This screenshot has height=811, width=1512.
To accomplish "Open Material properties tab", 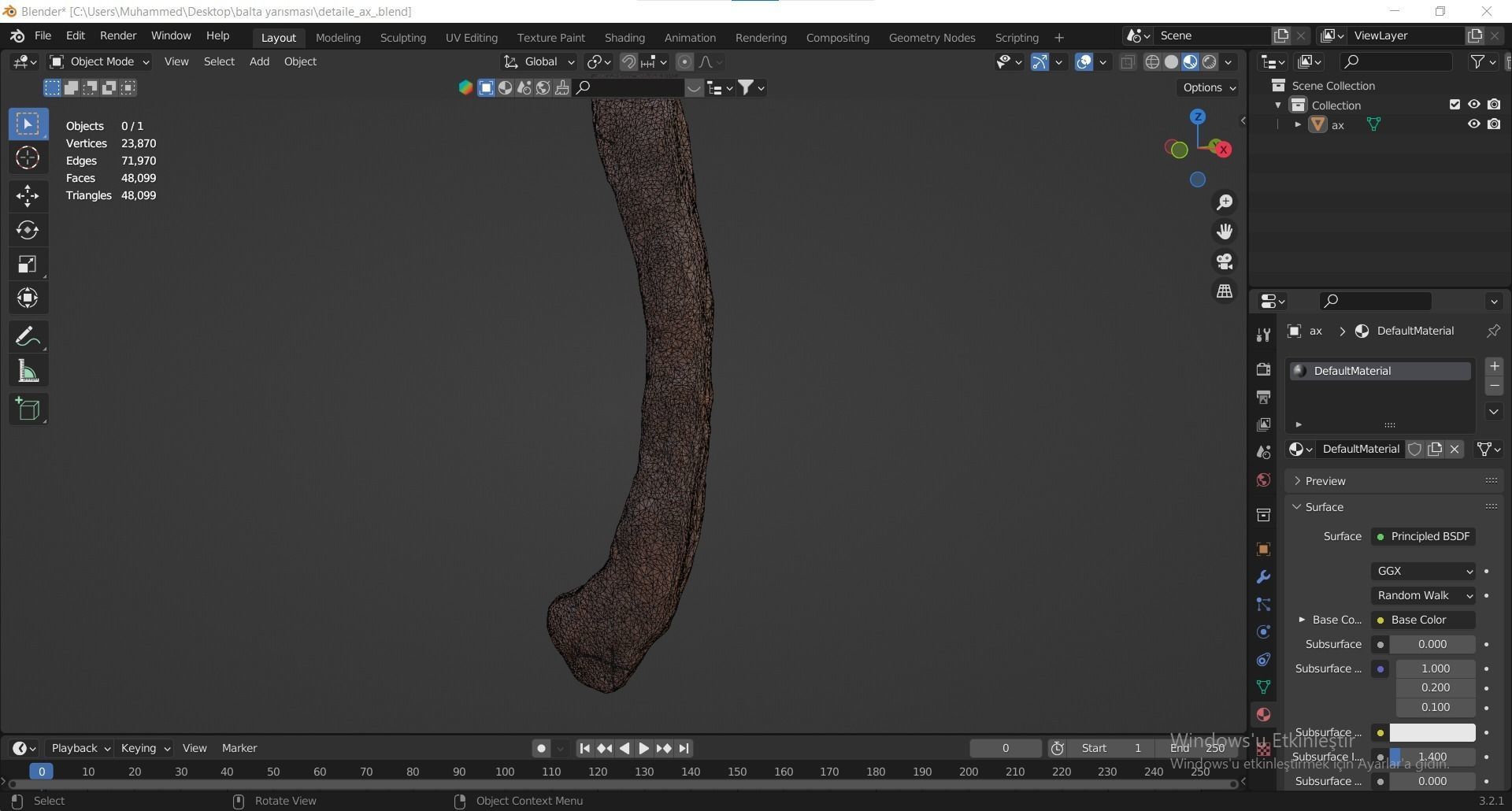I will pyautogui.click(x=1263, y=714).
